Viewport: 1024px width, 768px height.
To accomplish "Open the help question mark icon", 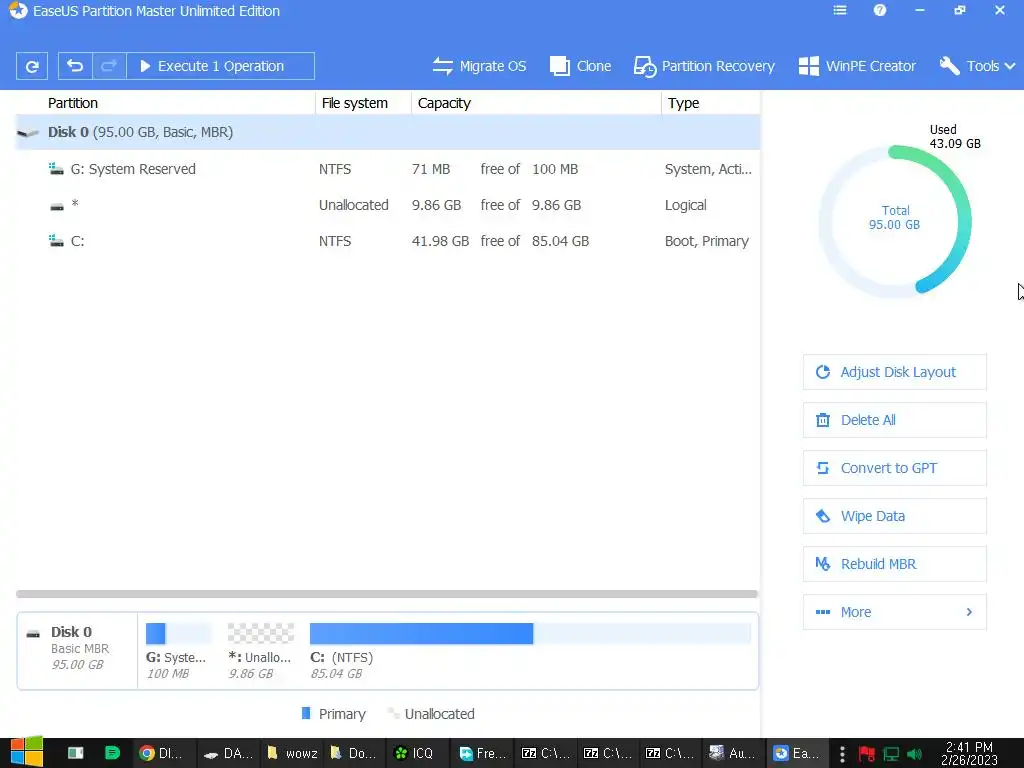I will point(880,10).
